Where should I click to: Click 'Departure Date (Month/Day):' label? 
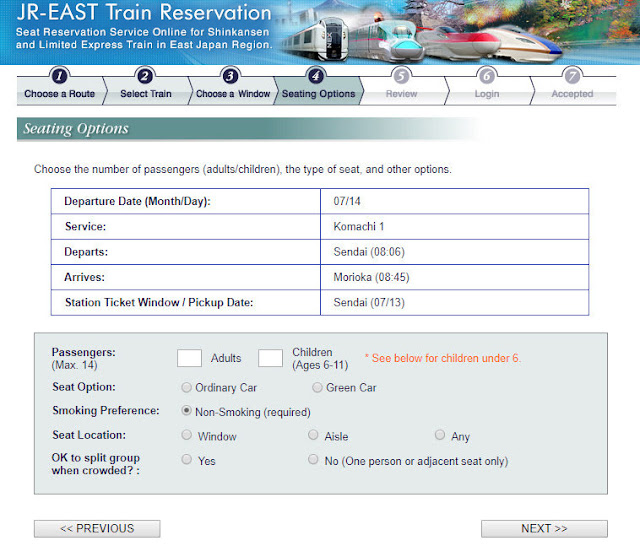[x=137, y=201]
